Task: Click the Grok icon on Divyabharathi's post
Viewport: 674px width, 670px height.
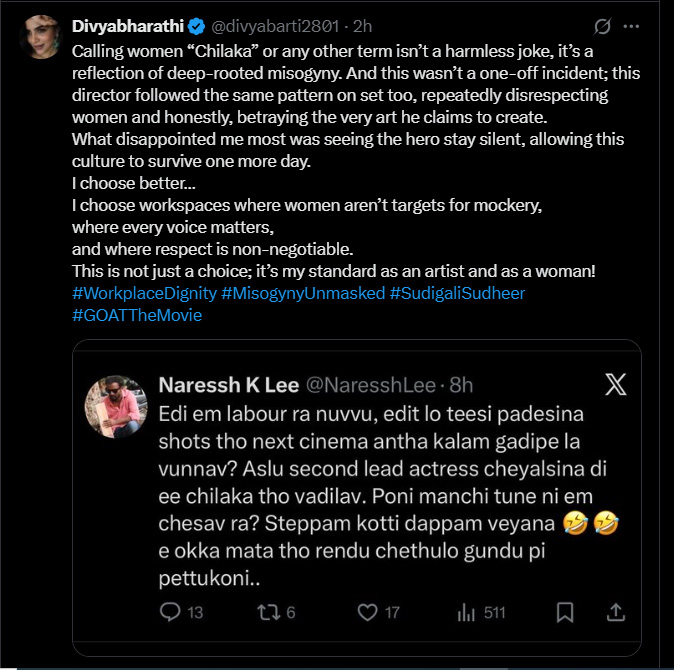Action: click(603, 25)
